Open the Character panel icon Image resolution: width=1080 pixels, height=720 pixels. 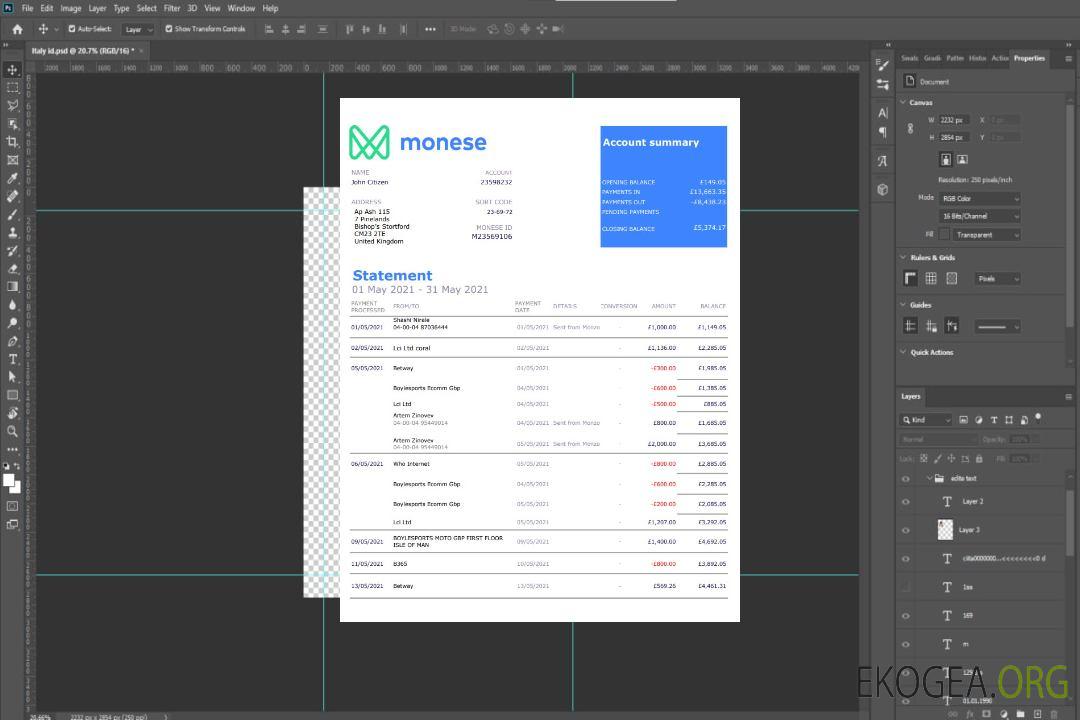pyautogui.click(x=883, y=112)
